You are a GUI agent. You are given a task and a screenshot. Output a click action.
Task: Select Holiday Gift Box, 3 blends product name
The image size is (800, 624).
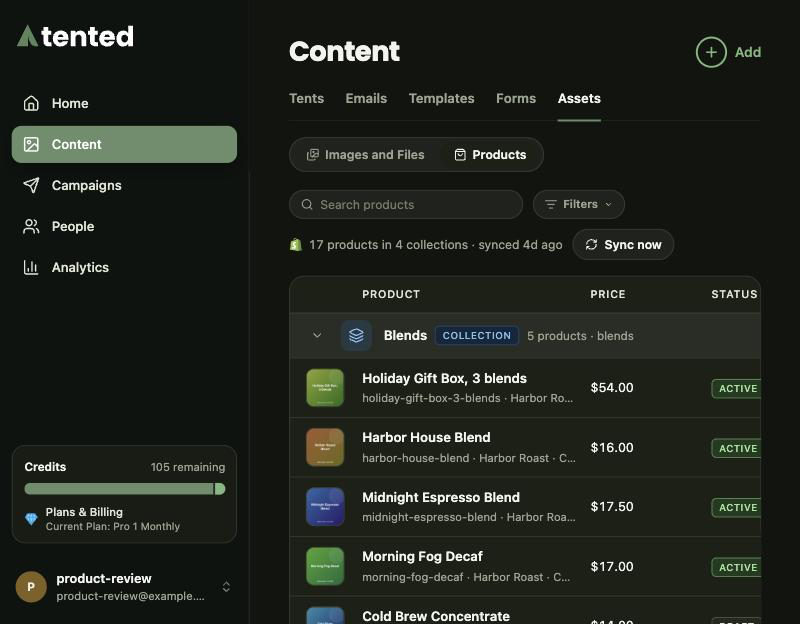pos(444,379)
